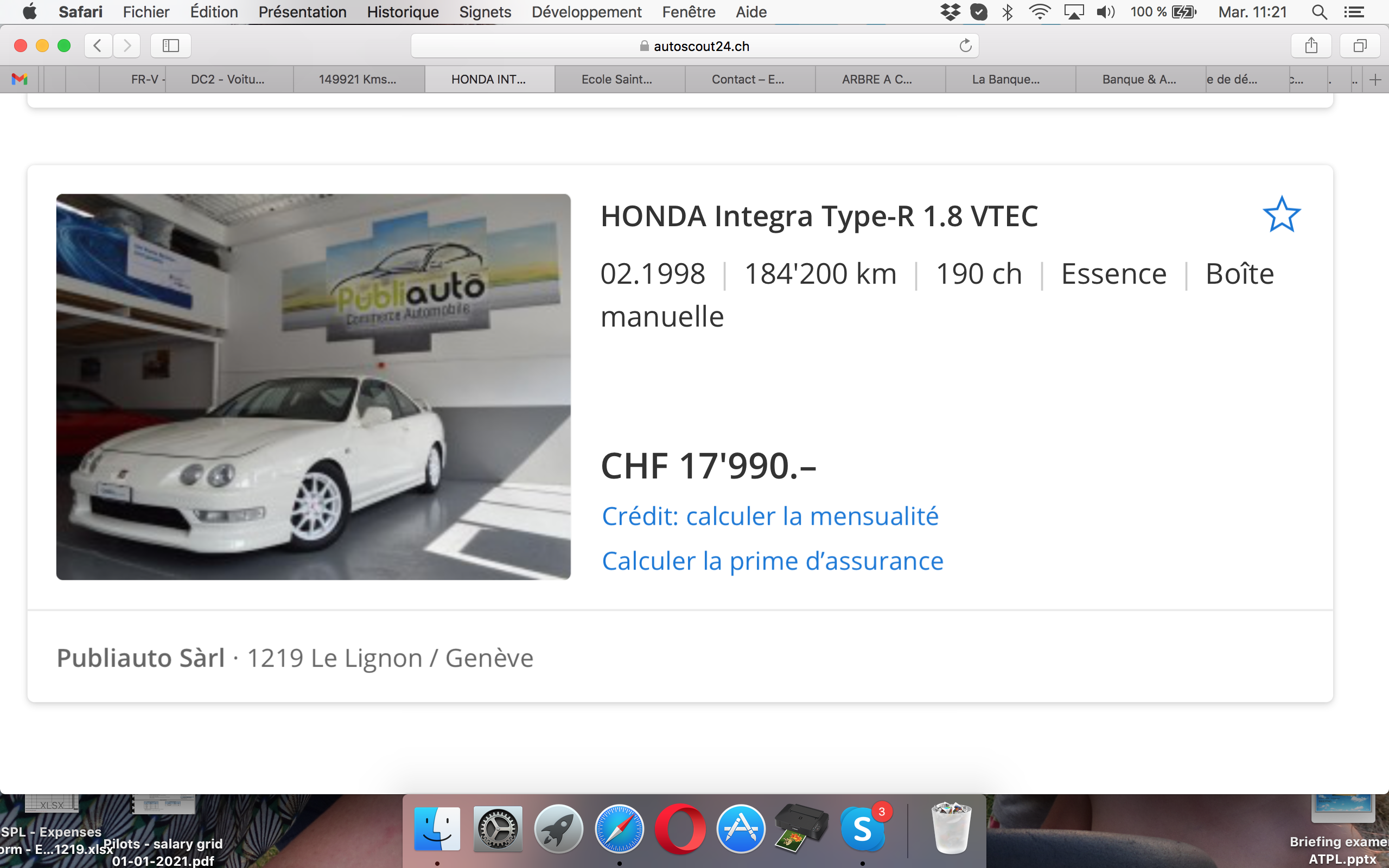Image resolution: width=1389 pixels, height=868 pixels.
Task: Switch to the DC2 - Voitu... tab
Action: (x=228, y=80)
